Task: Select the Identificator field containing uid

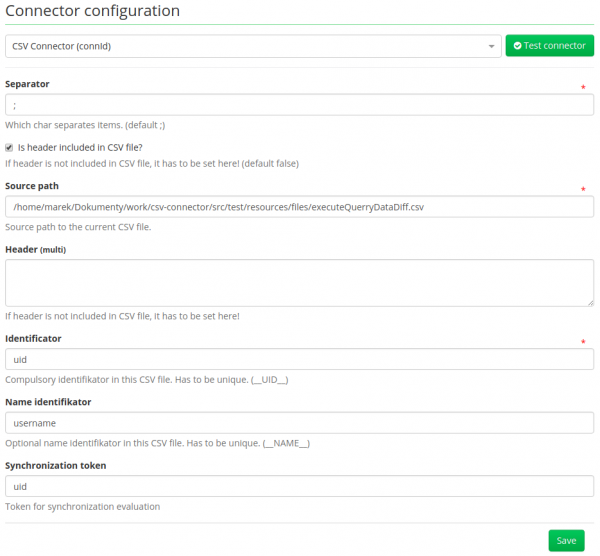Action: tap(300, 359)
